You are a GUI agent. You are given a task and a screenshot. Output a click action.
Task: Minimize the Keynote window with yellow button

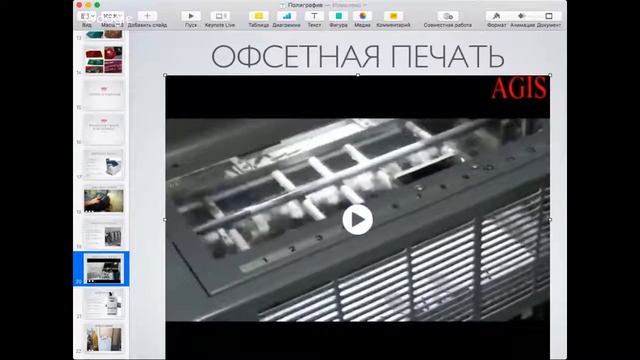coord(88,5)
